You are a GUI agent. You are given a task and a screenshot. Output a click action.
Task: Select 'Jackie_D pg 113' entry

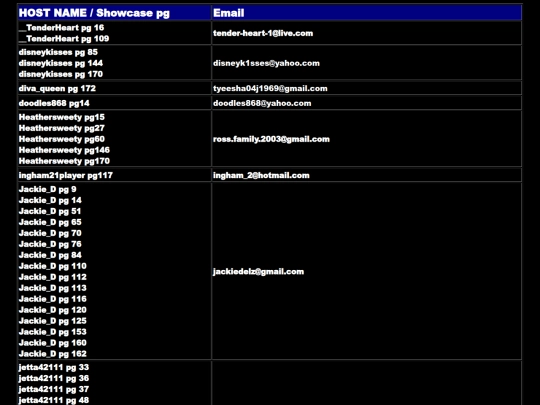coord(52,289)
